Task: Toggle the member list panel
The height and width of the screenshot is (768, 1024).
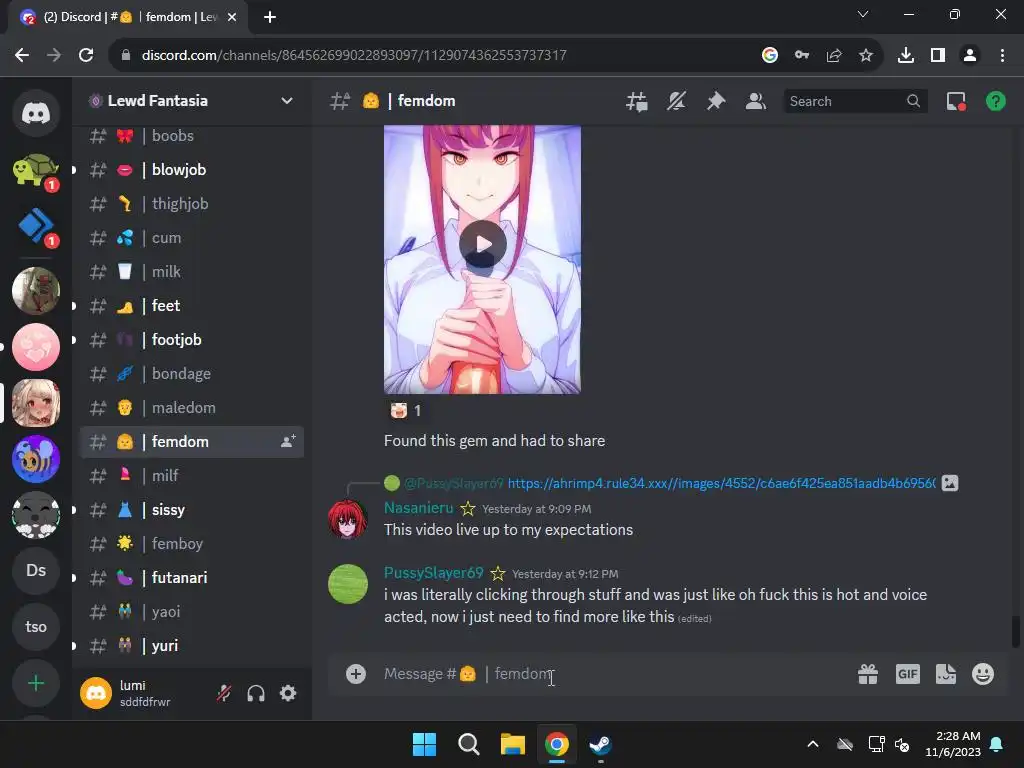Action: pos(756,101)
